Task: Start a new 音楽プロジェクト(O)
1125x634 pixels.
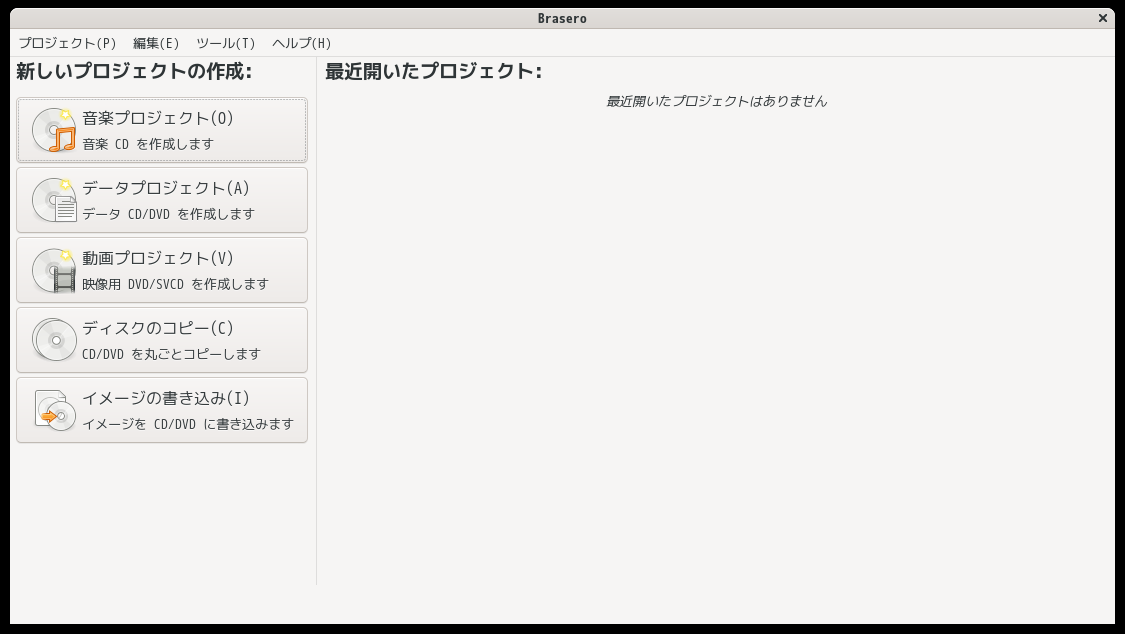Action: coord(162,131)
